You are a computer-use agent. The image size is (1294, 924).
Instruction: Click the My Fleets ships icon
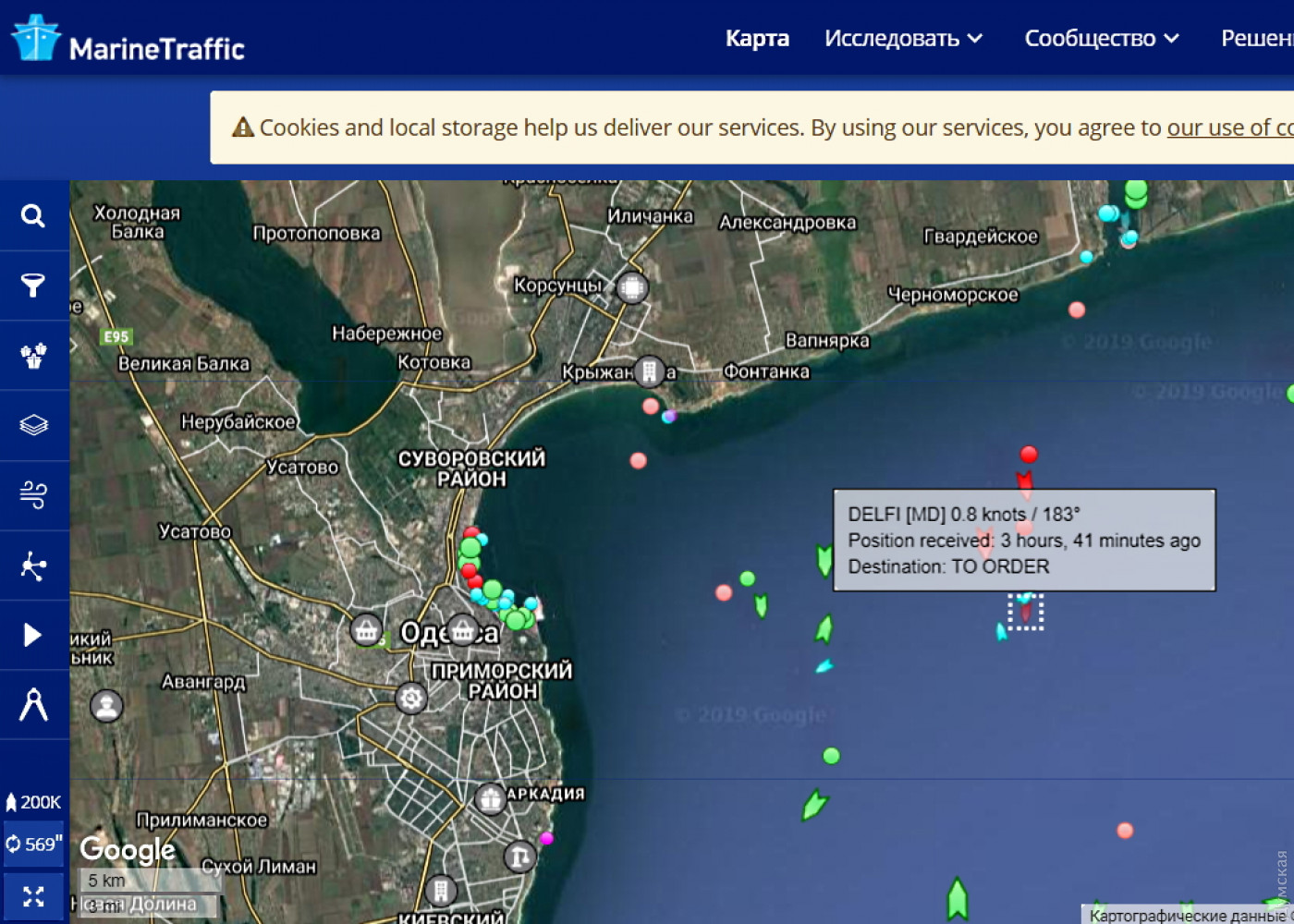(33, 356)
